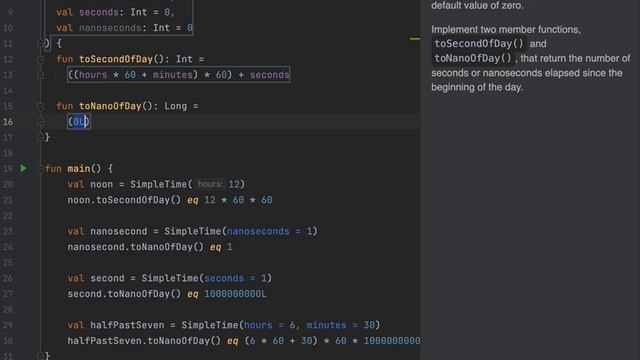
Task: Click toSecondOfDay() code span in description panel
Action: click(479, 44)
